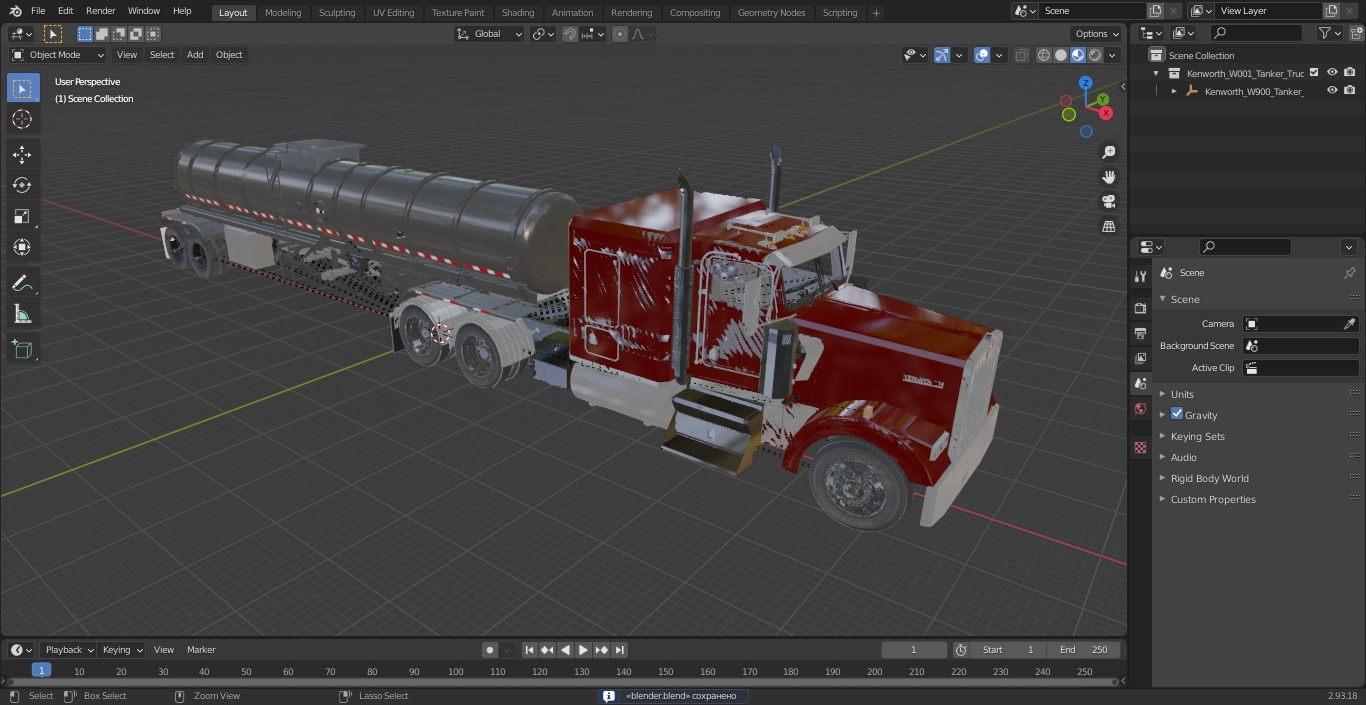
Task: Play the animation forward
Action: [583, 650]
